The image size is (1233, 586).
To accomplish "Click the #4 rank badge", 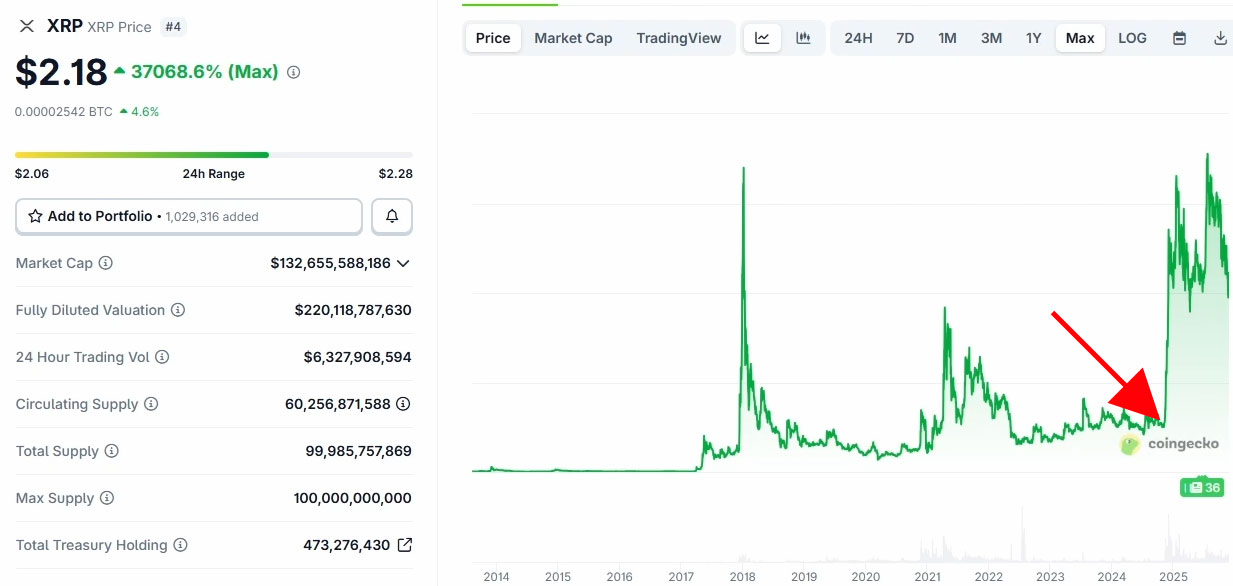I will click(174, 27).
